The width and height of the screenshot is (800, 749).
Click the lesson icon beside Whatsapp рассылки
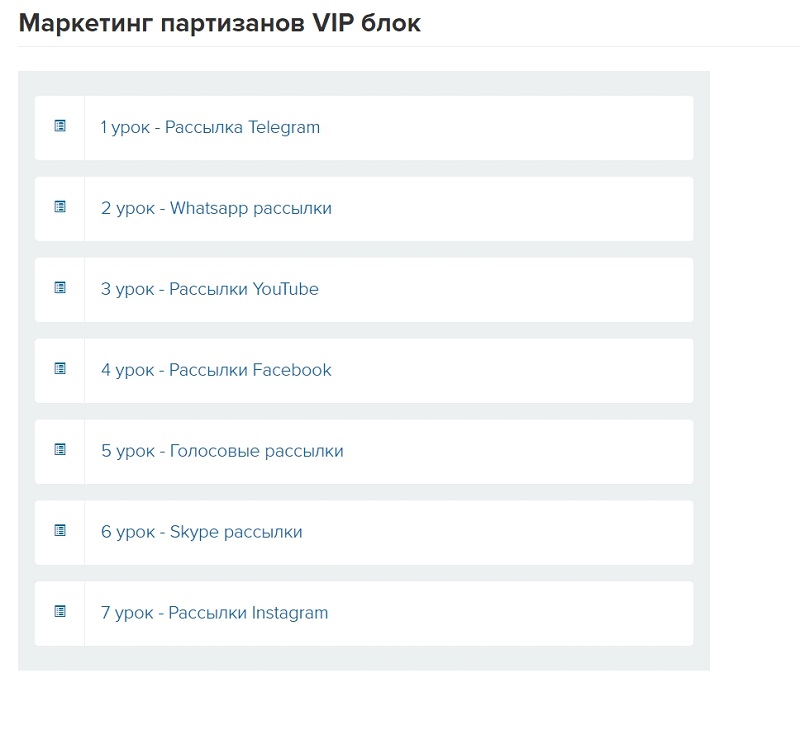click(60, 207)
